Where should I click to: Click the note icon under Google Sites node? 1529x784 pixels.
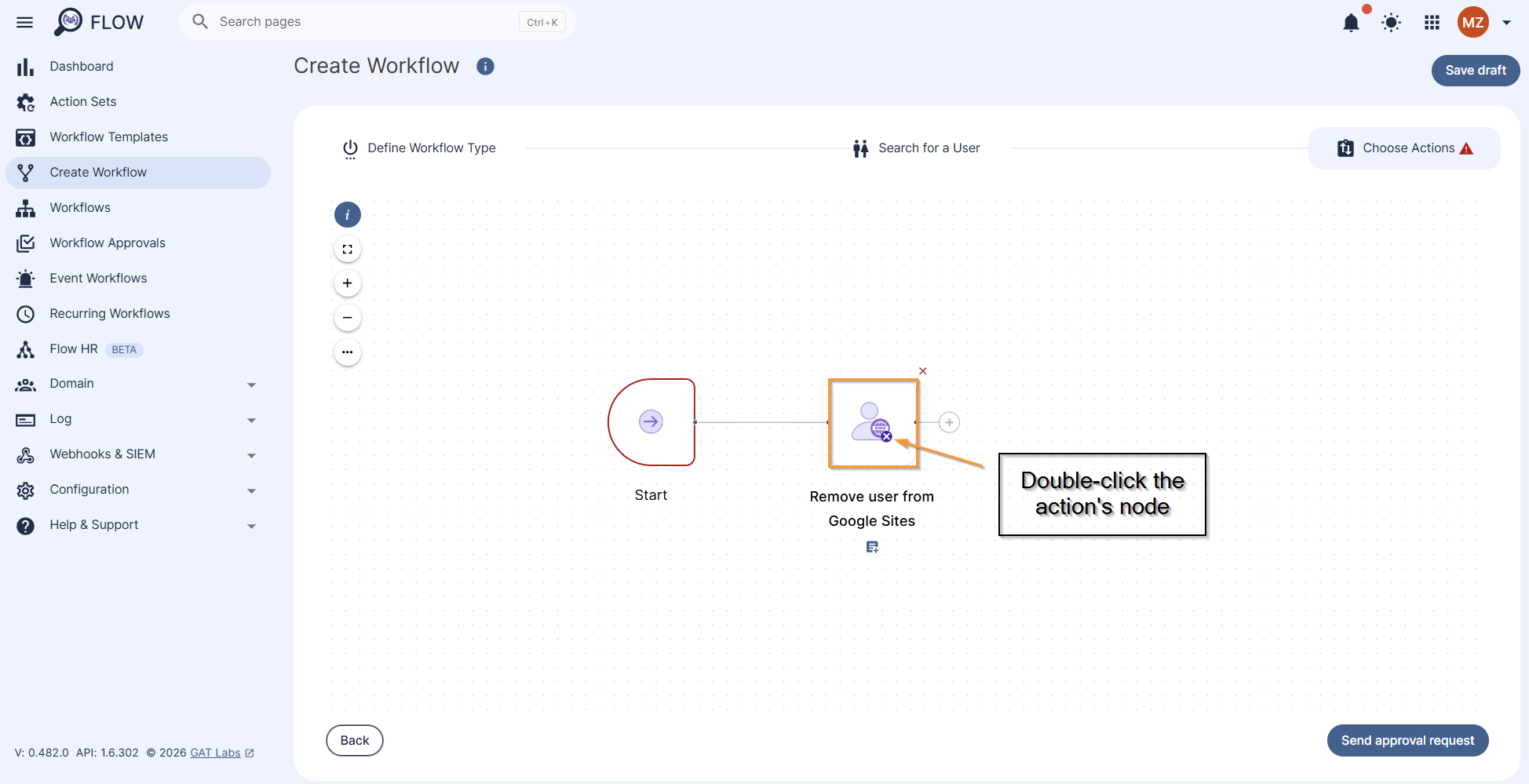(872, 547)
